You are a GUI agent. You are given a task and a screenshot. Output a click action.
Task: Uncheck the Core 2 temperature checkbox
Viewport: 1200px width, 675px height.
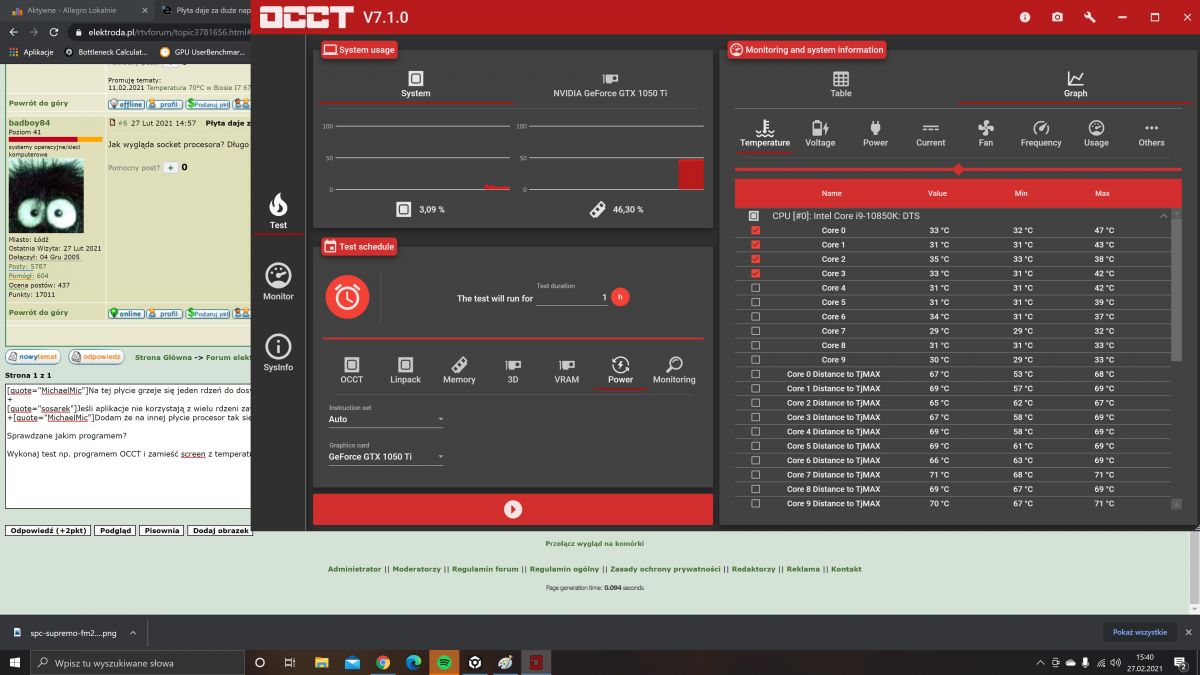pyautogui.click(x=755, y=259)
